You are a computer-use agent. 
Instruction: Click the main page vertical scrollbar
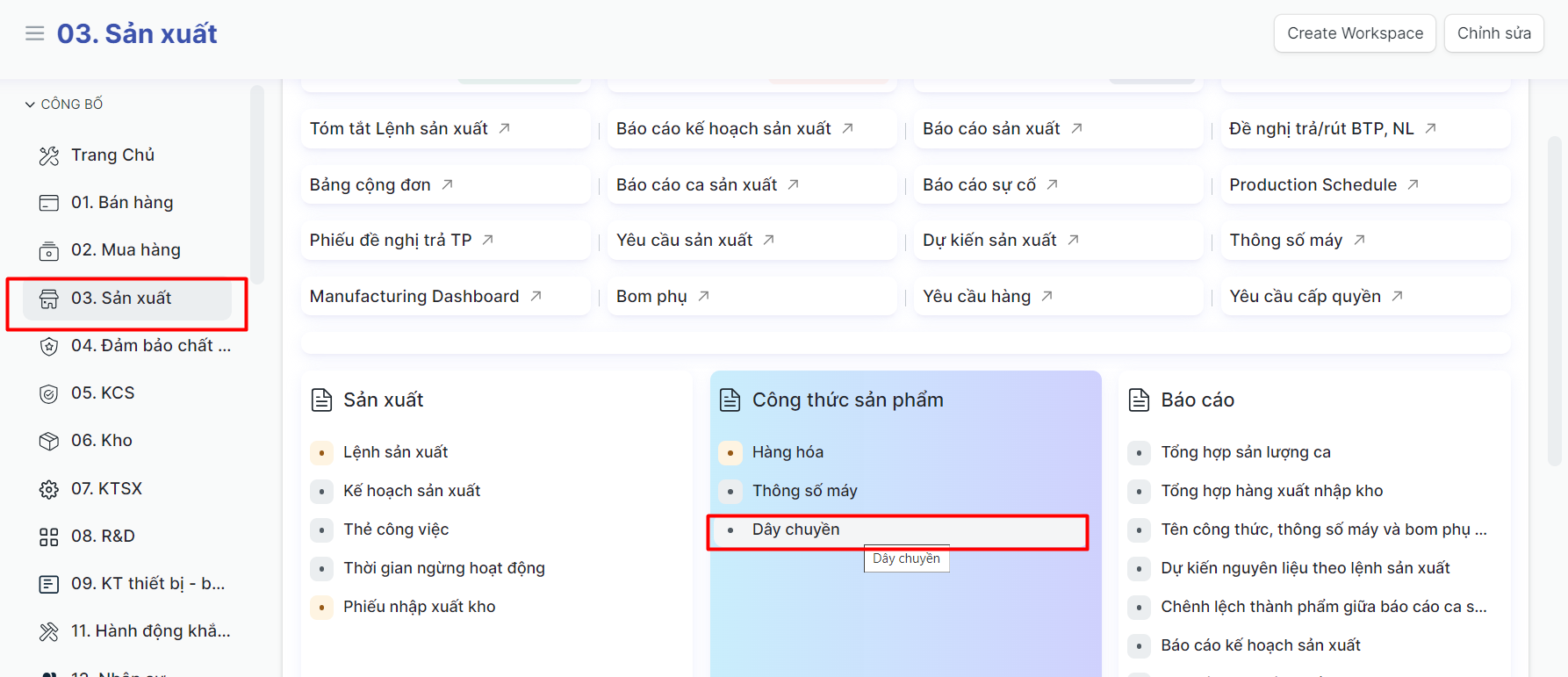[x=1554, y=299]
